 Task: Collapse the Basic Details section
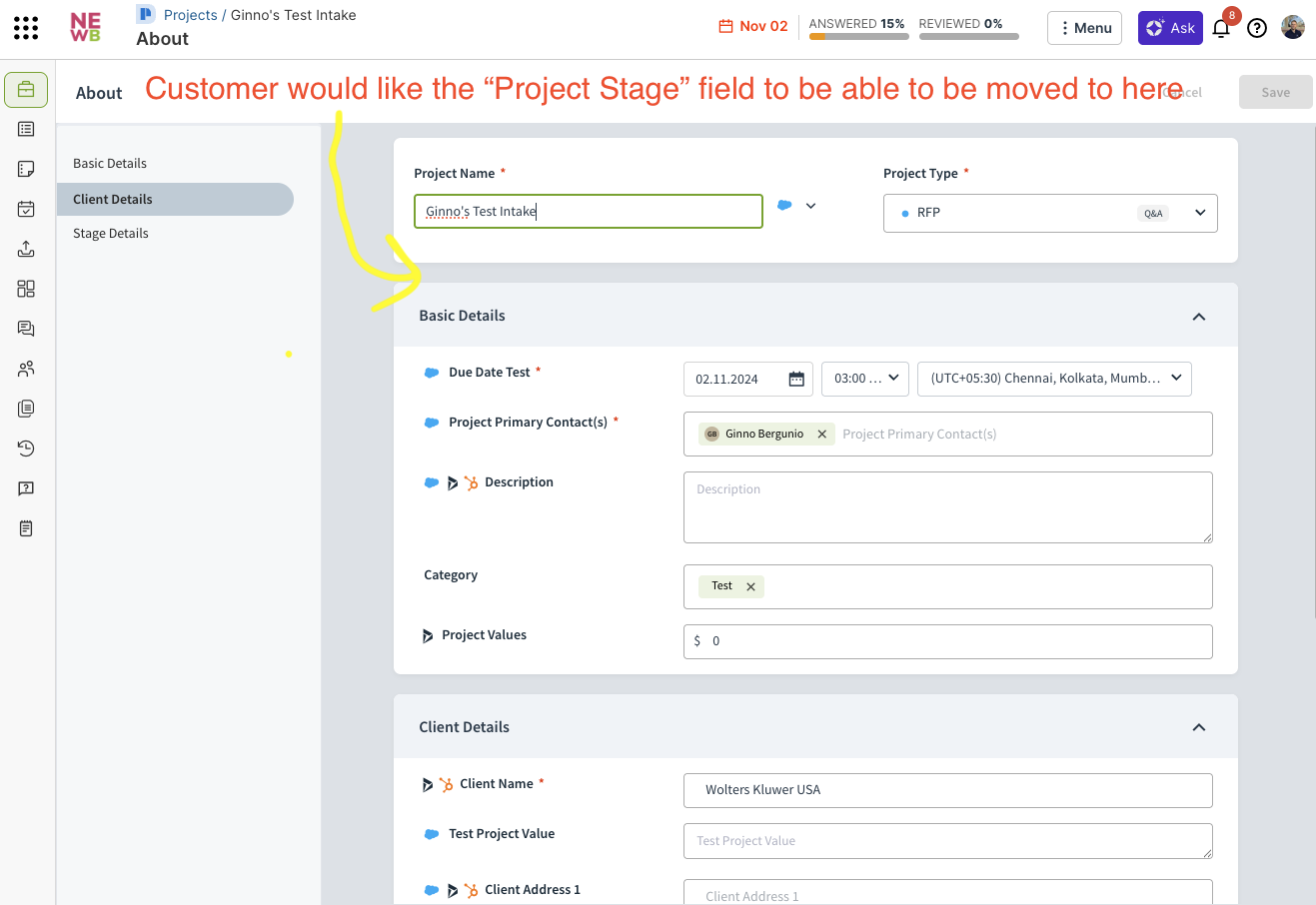[1199, 317]
